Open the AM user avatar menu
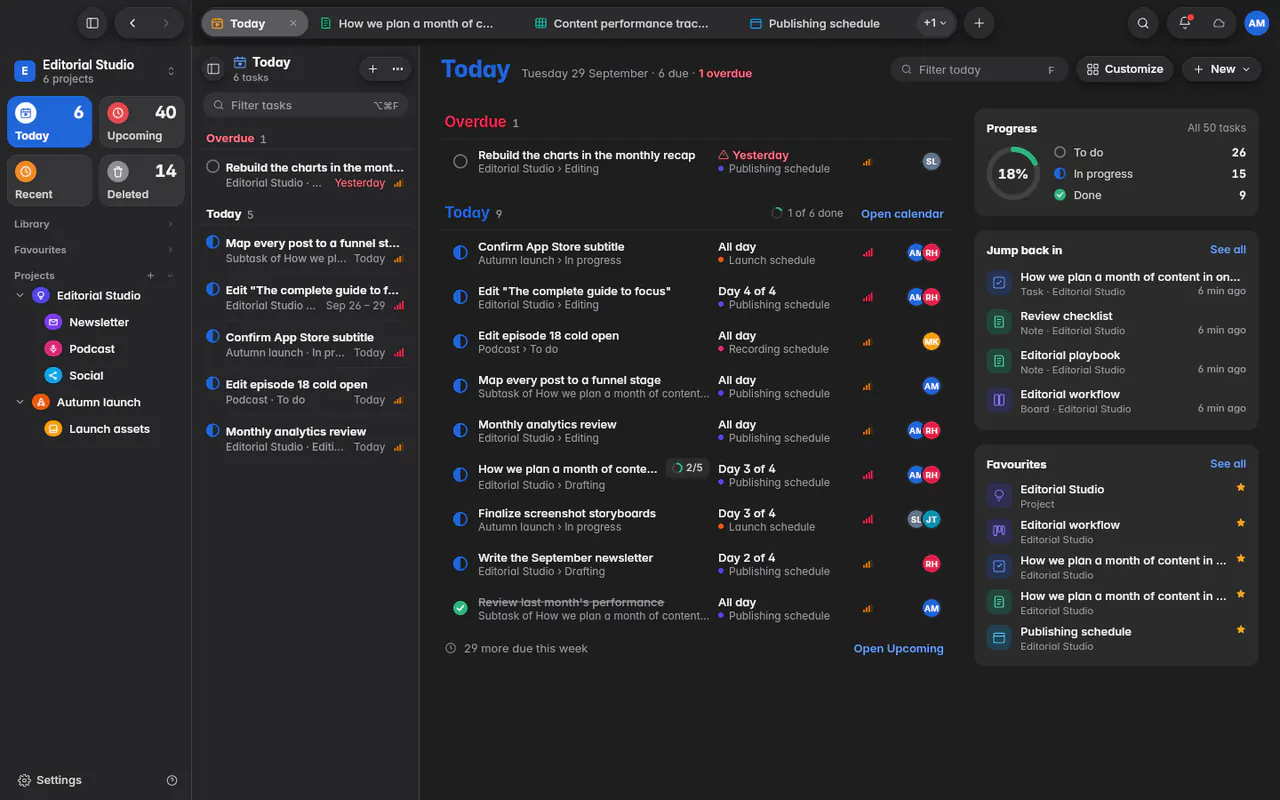Image resolution: width=1280 pixels, height=800 pixels. point(1256,23)
